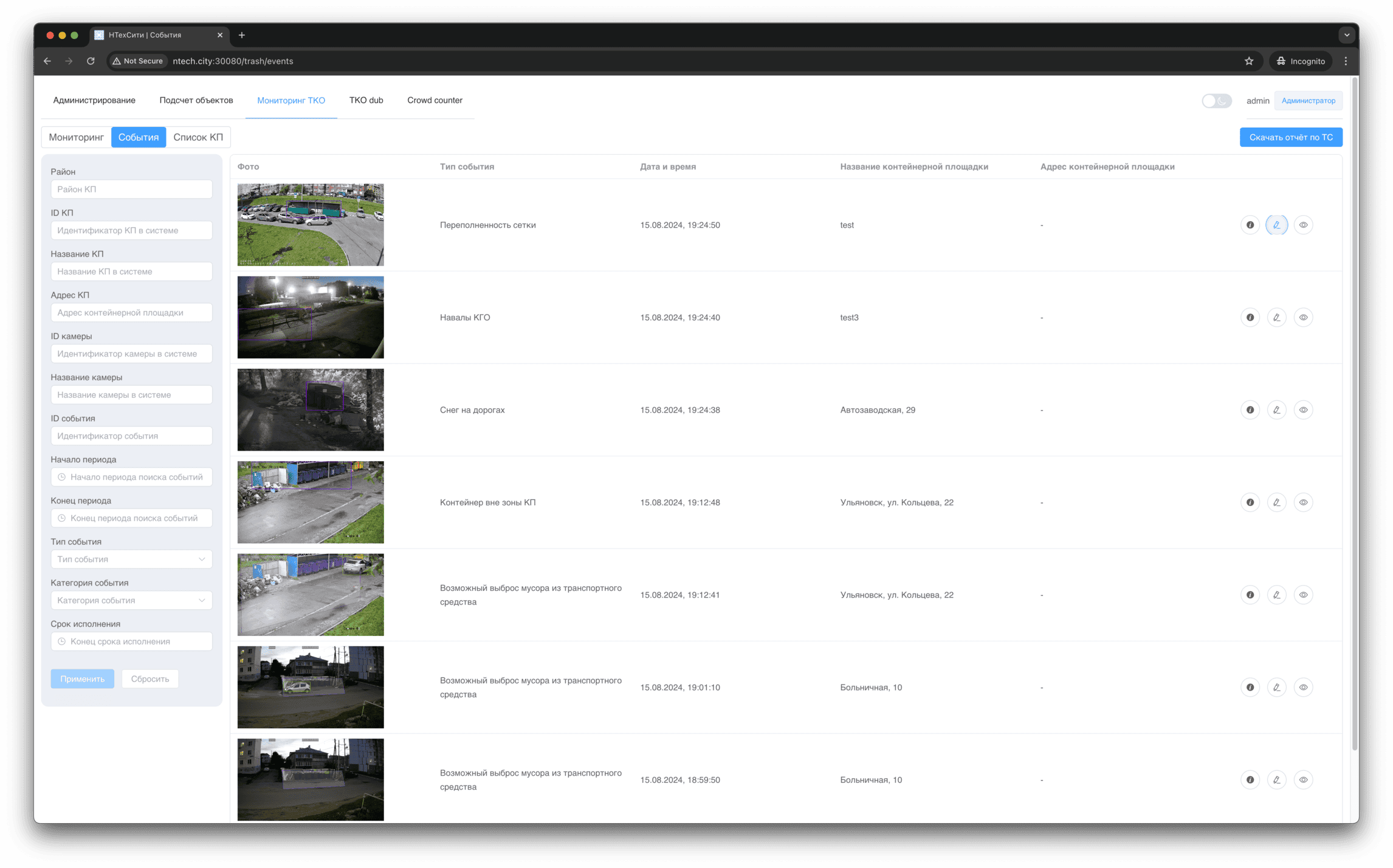The width and height of the screenshot is (1393, 868).
Task: Click Скачать отчёт по ТС button
Action: coord(1290,137)
